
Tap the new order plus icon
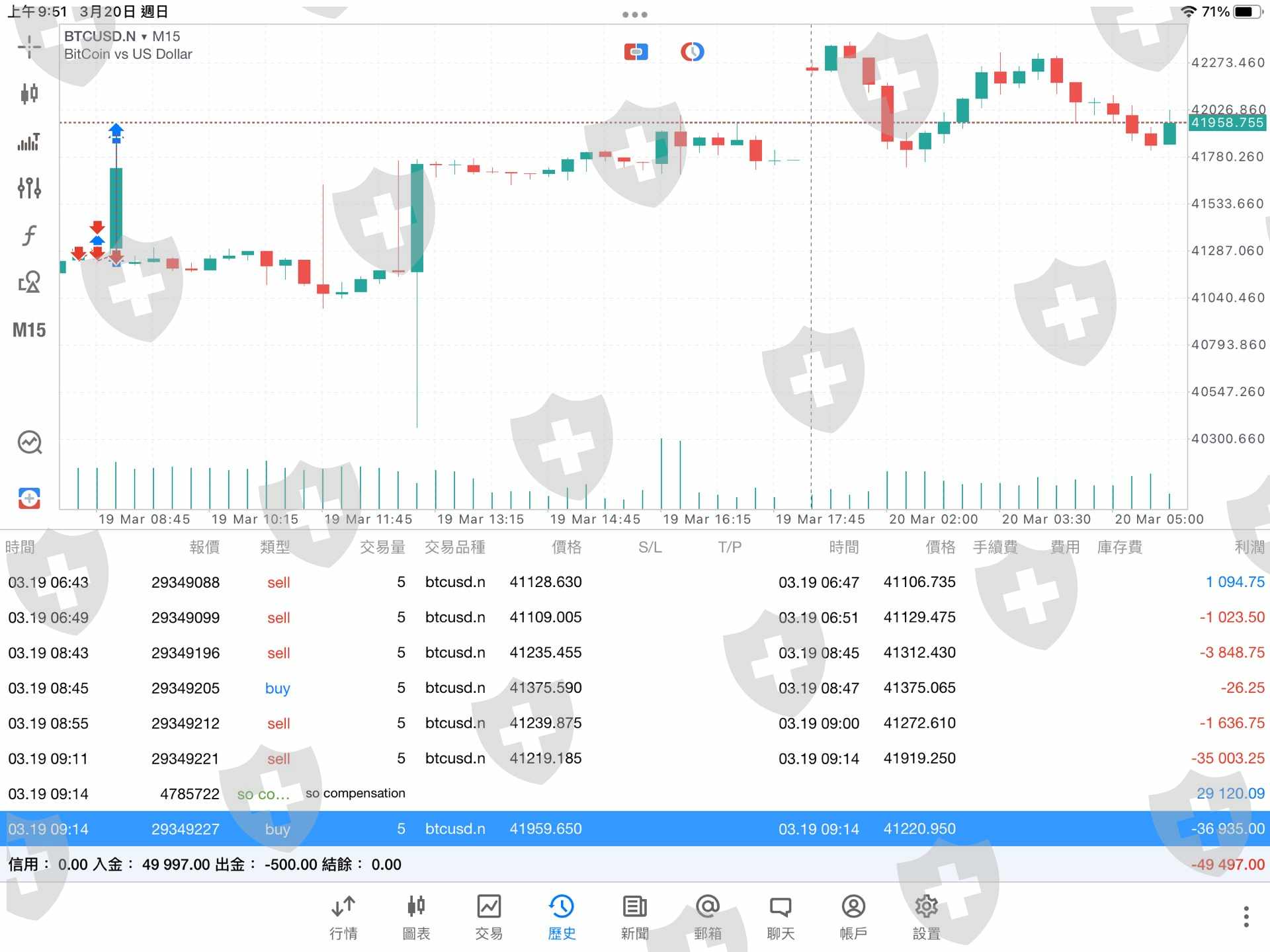(x=29, y=498)
